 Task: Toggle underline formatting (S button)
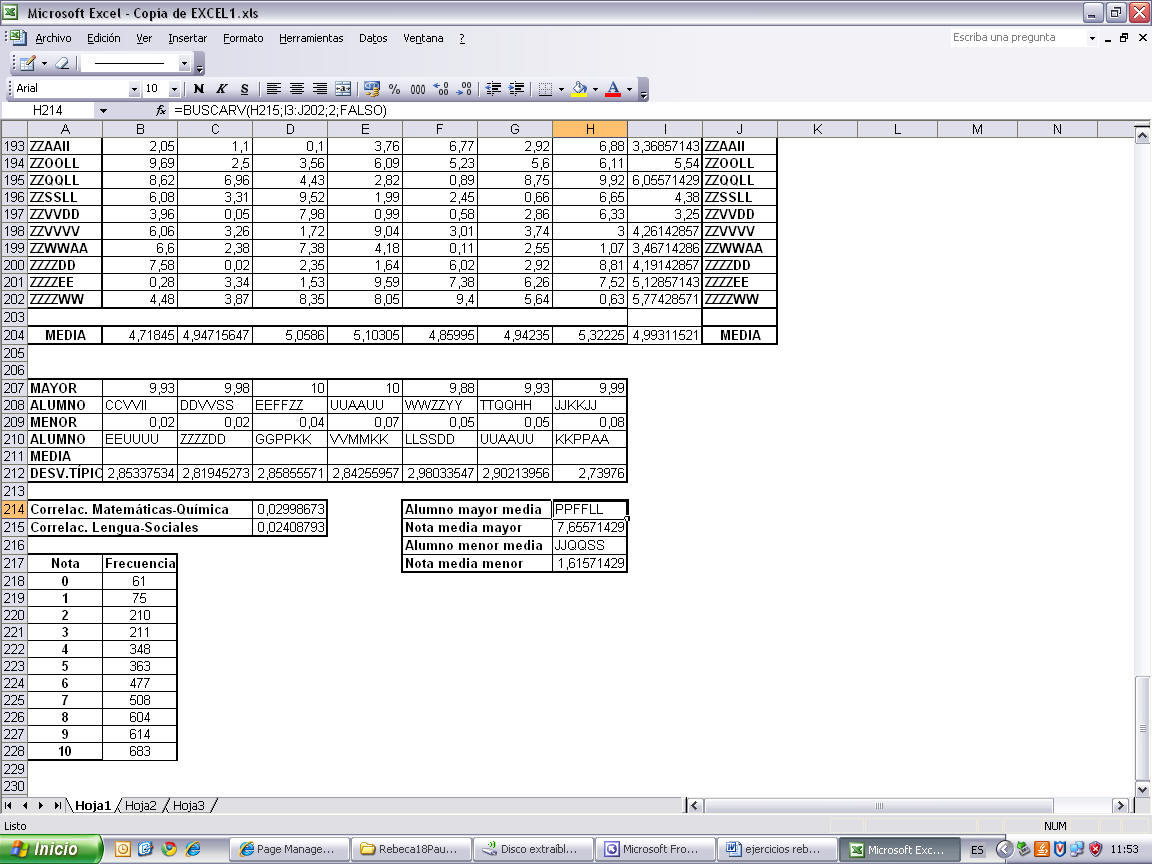pos(244,89)
